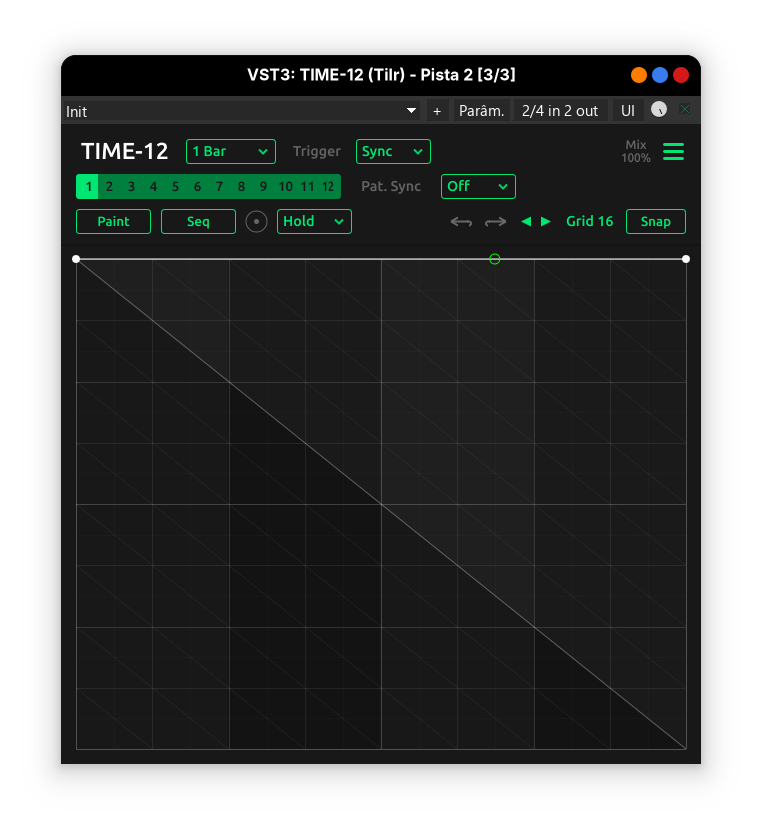762x831 pixels.
Task: Open the 1 Bar length dropdown
Action: (231, 152)
